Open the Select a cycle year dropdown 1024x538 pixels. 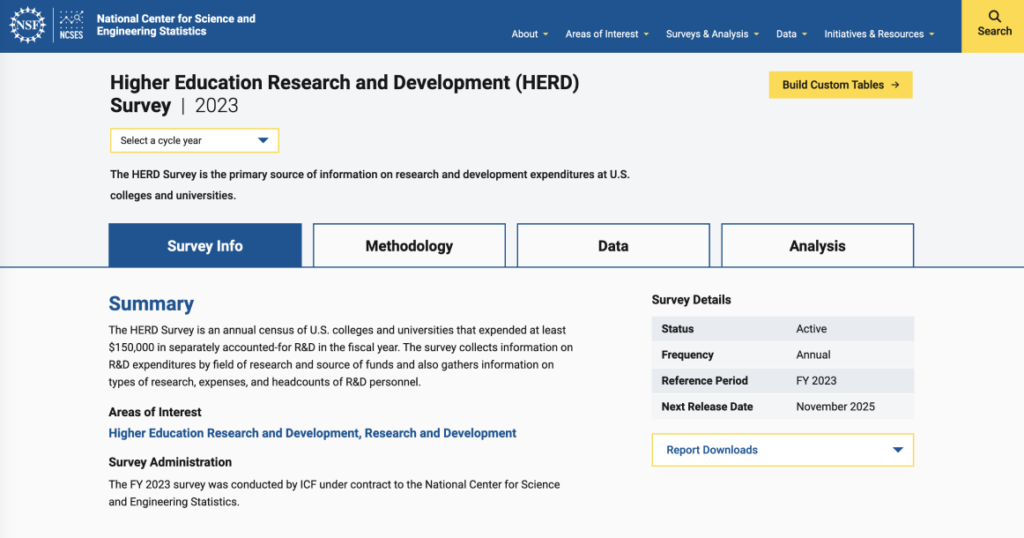pos(194,141)
